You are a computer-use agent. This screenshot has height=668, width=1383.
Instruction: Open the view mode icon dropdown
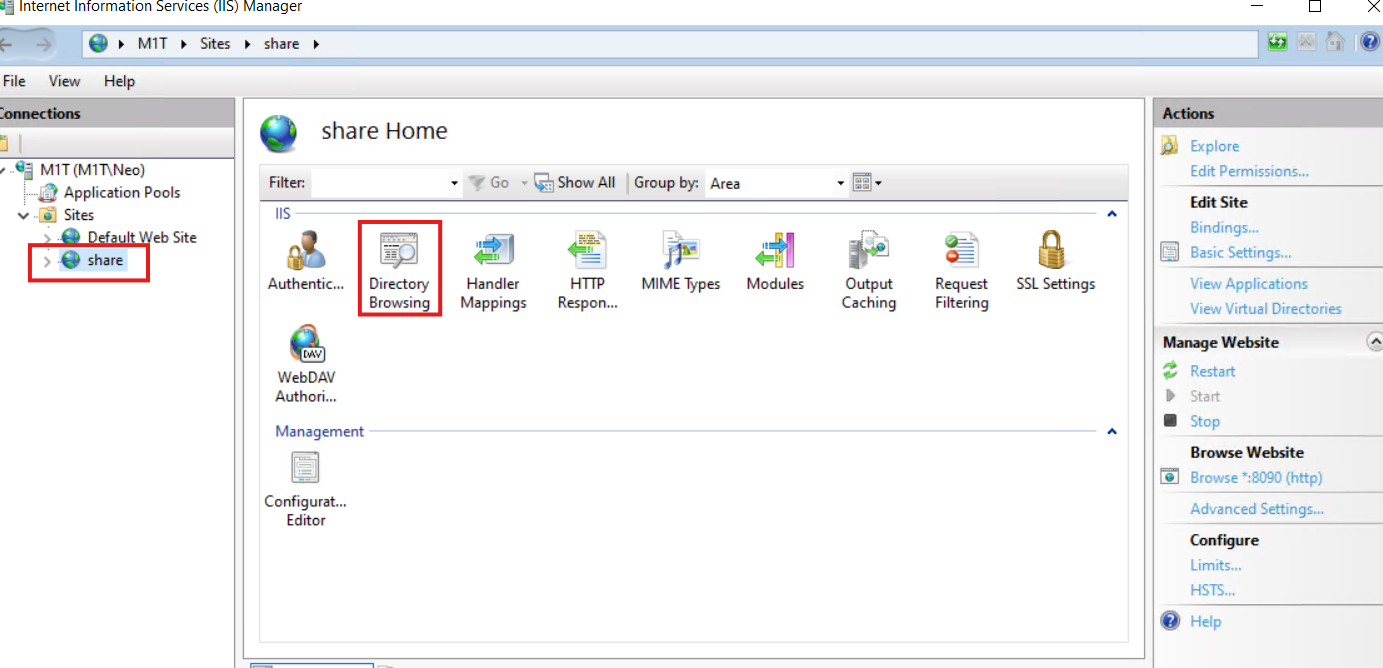tap(867, 183)
